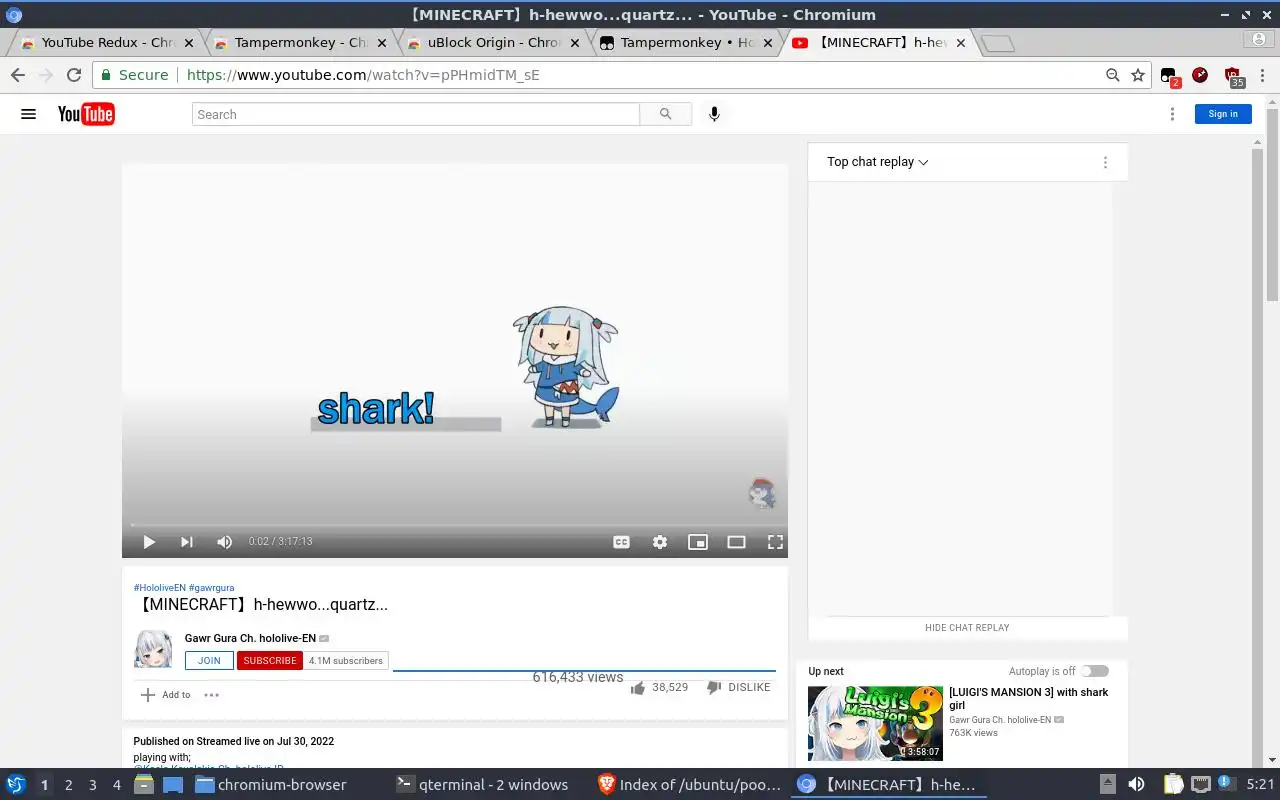
Task: Open Gawr Gura Ch. hololive-EN channel name
Action: [250, 638]
